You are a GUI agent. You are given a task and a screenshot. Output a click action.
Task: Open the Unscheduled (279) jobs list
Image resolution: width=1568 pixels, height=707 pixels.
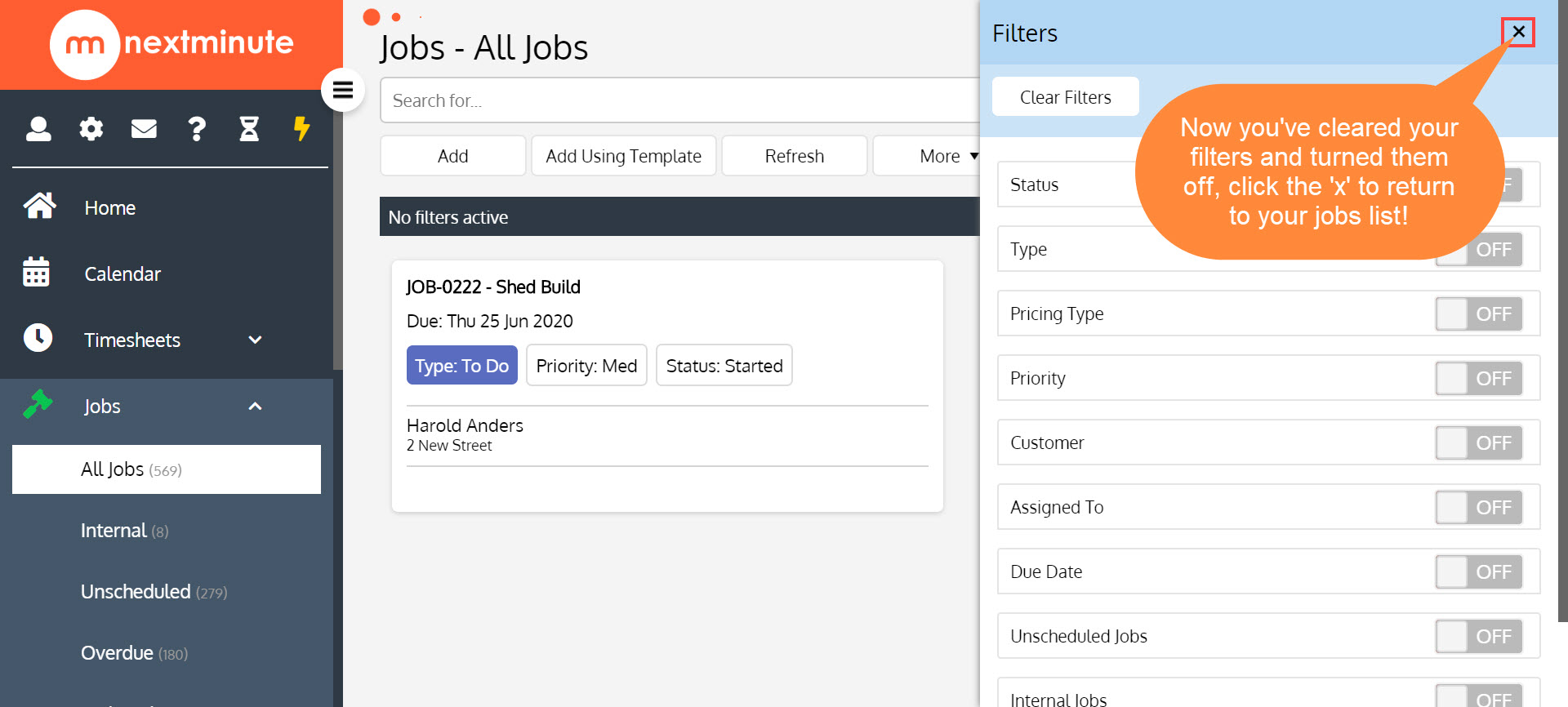tap(154, 592)
